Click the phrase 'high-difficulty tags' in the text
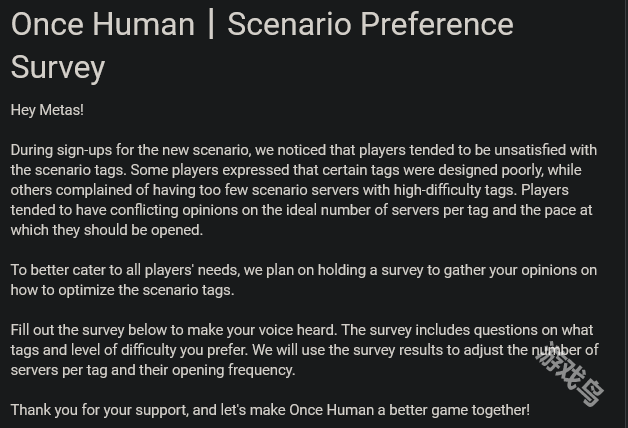 click(x=455, y=190)
